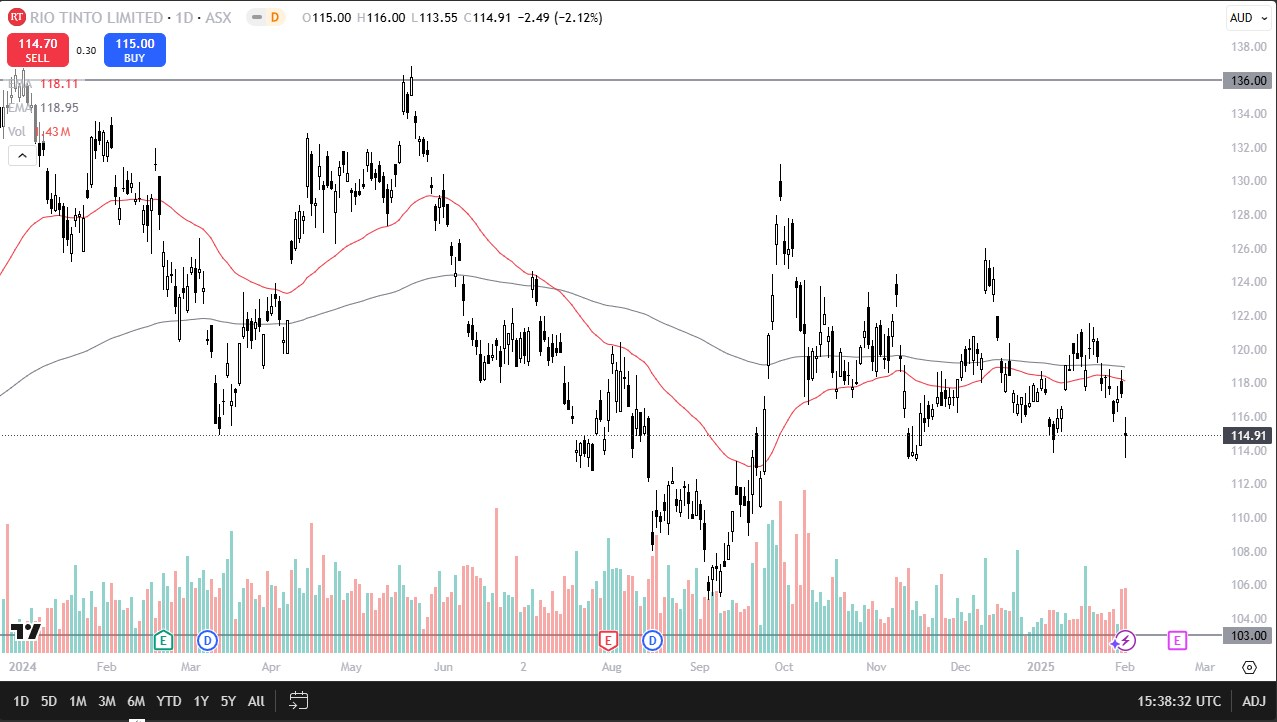Click the blue D dividend marker in March
1277x722 pixels.
207,639
